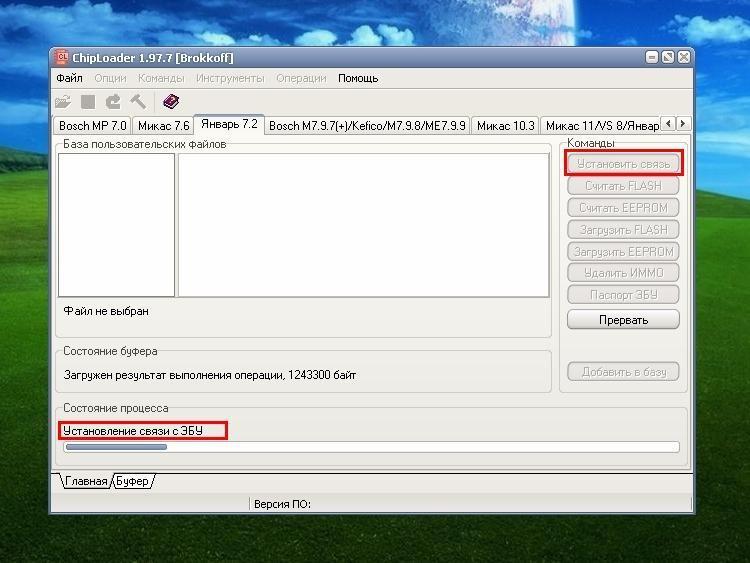Open the Помощь menu
The height and width of the screenshot is (563, 750).
[358, 78]
